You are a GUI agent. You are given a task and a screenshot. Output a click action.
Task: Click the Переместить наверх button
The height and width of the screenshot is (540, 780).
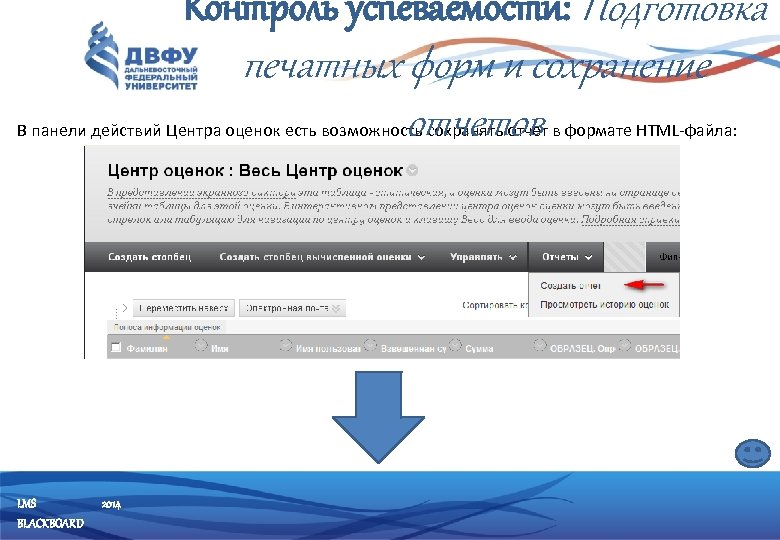point(184,308)
